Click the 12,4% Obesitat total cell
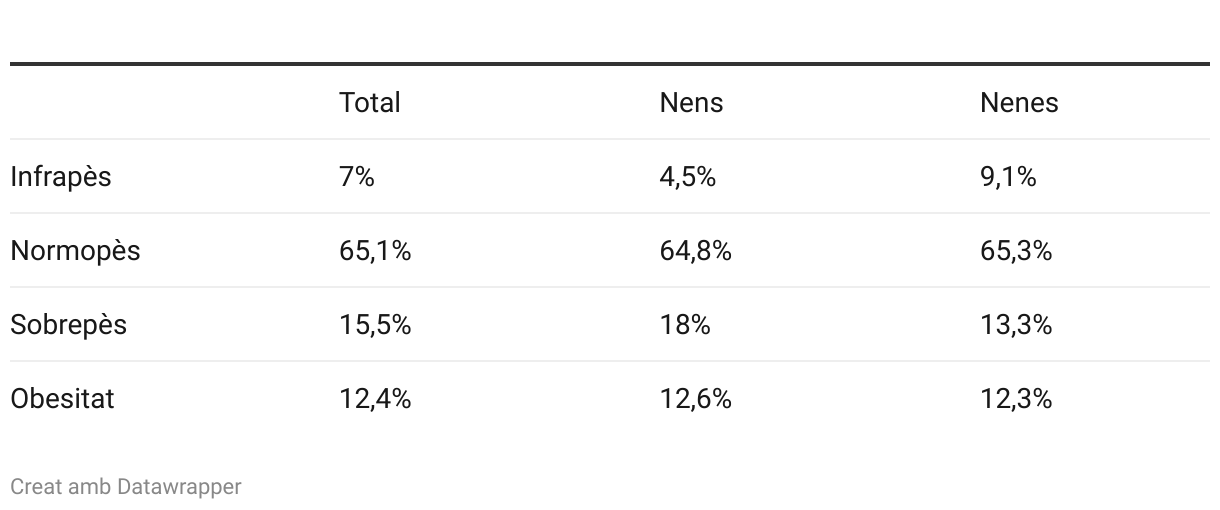This screenshot has width=1220, height=510. 375,399
